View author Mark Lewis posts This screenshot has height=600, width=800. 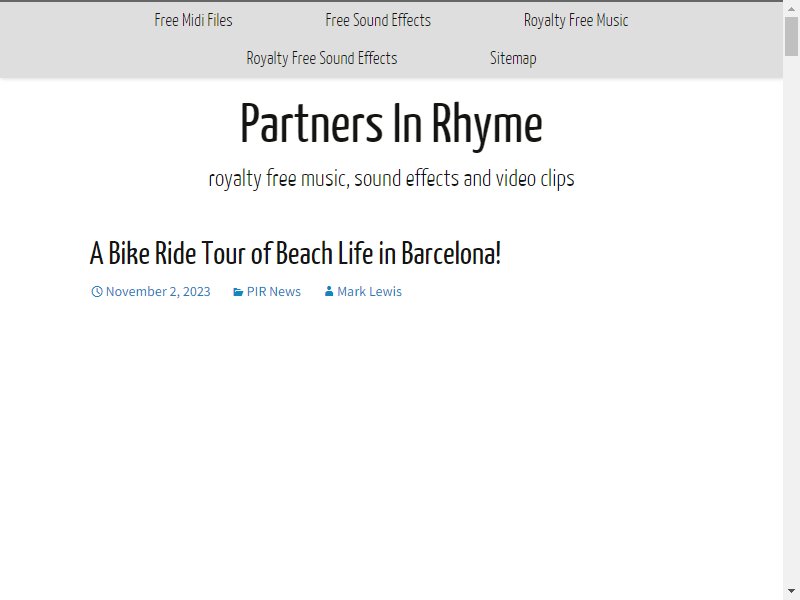coord(369,291)
